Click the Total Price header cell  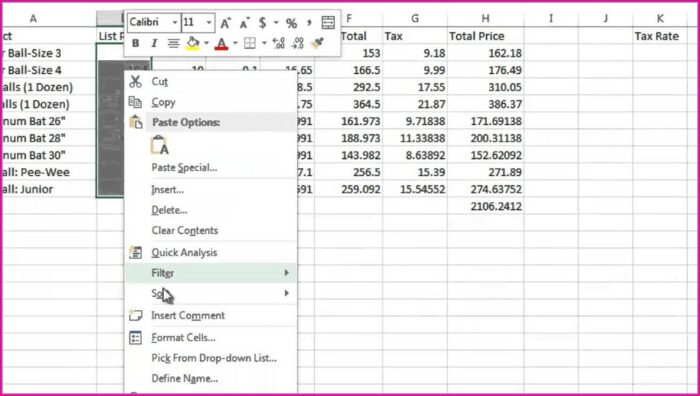[485, 36]
